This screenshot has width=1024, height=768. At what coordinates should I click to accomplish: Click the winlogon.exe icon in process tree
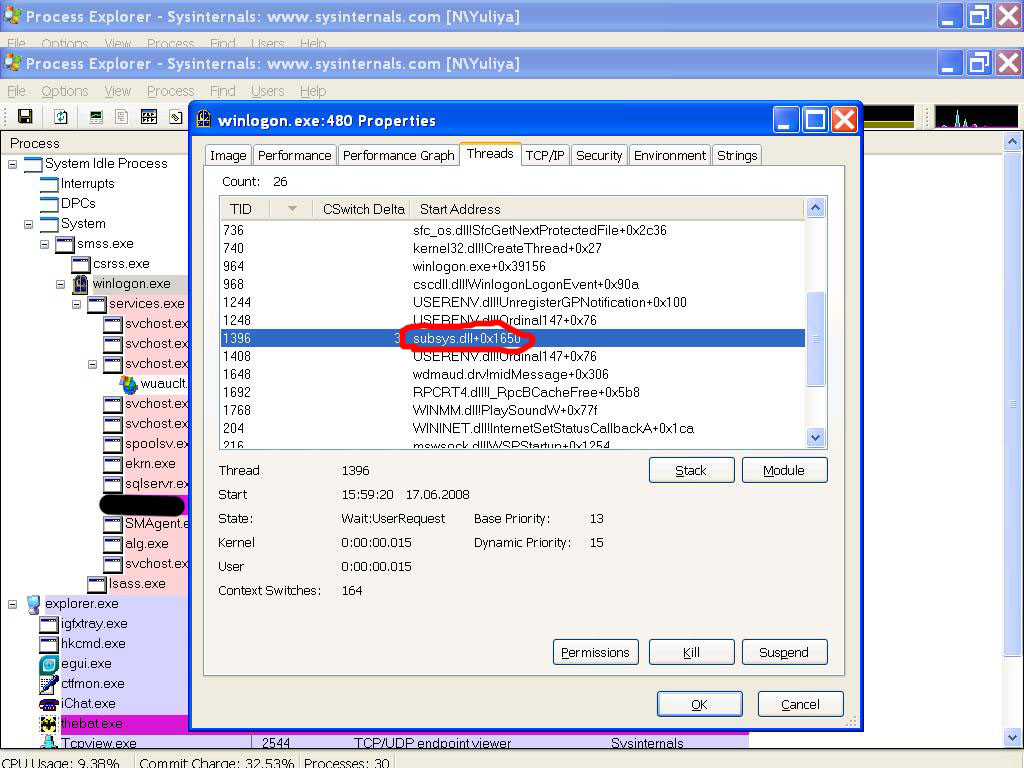point(80,283)
